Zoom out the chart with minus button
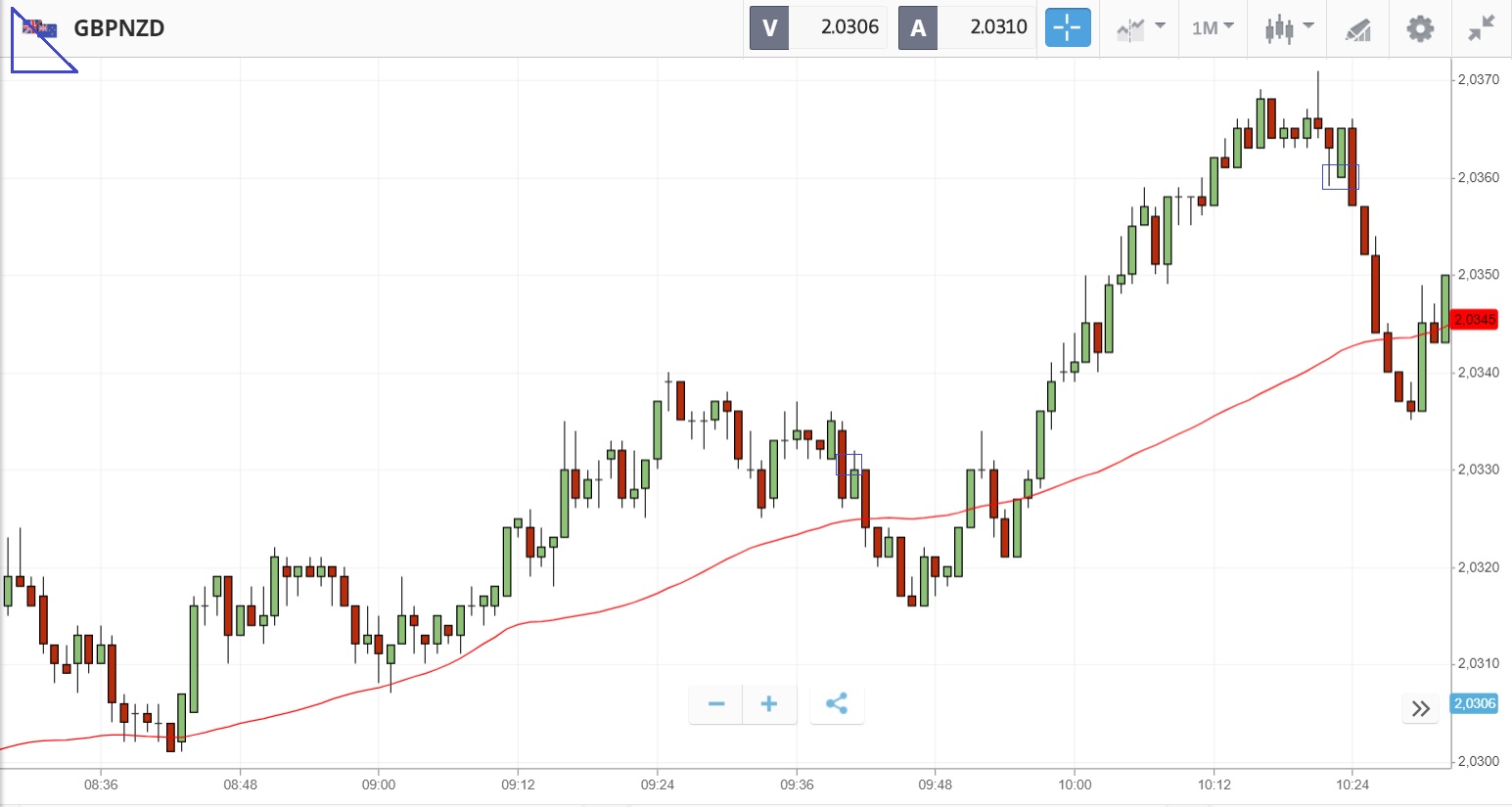 716,704
